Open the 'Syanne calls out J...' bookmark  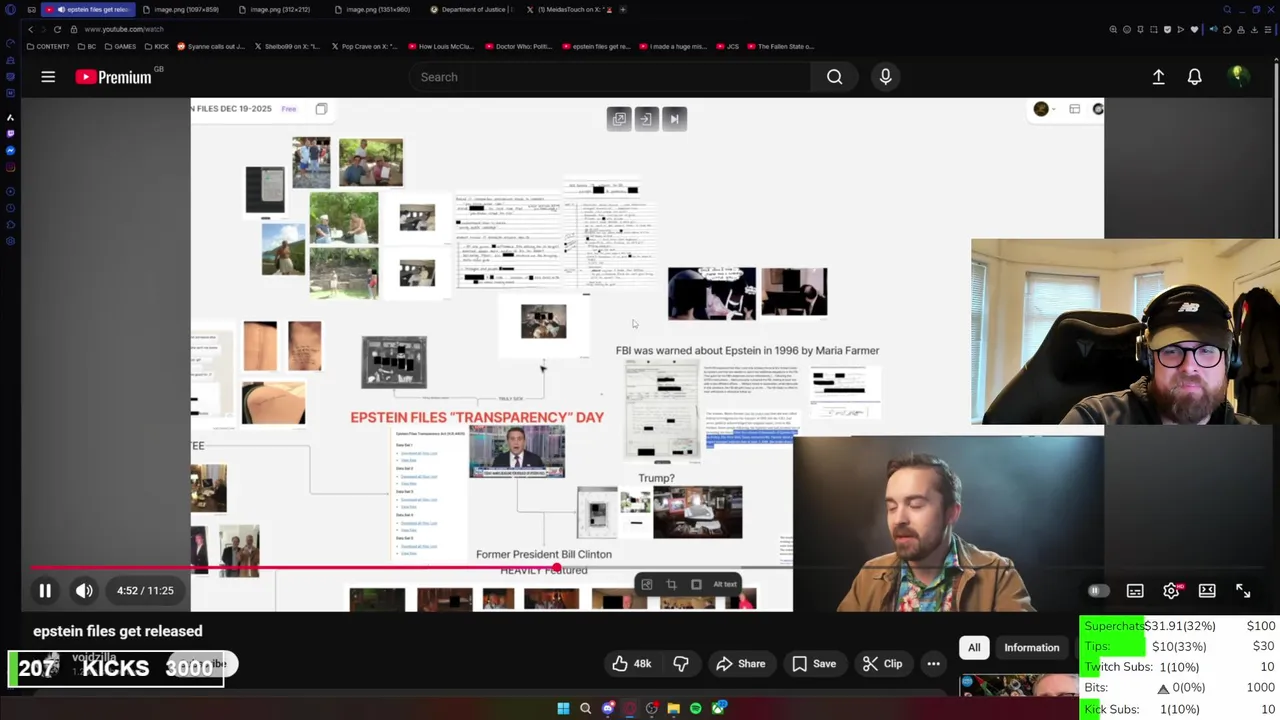211,46
